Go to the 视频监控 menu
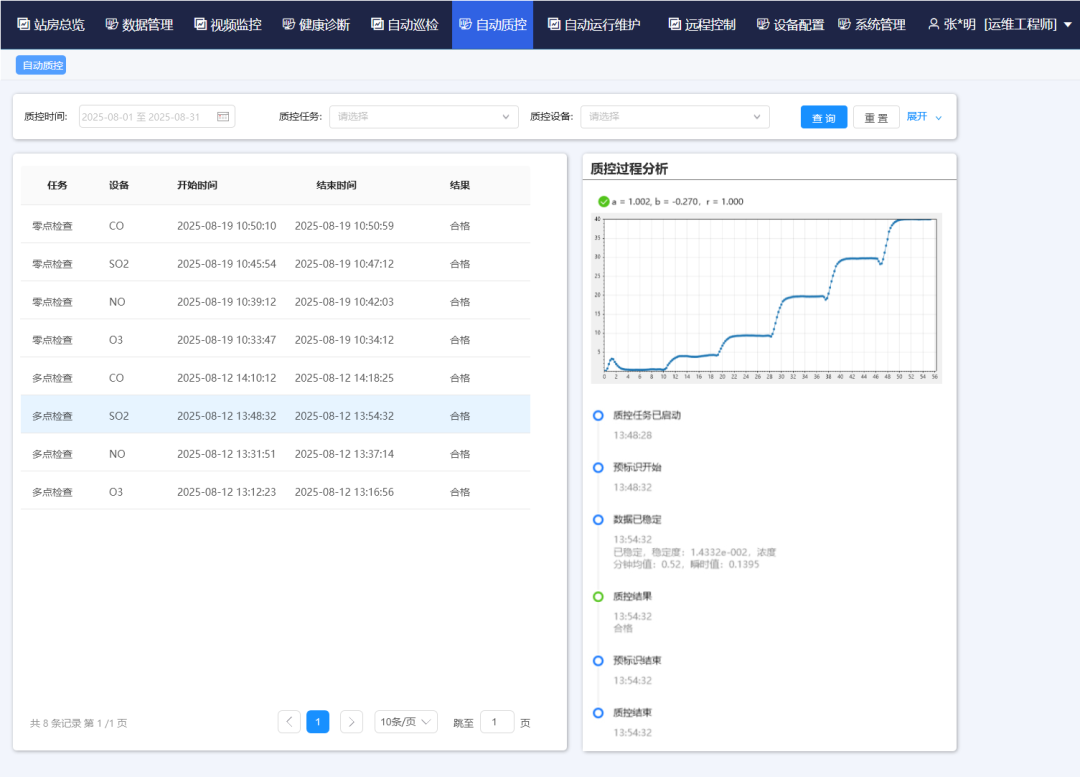The height and width of the screenshot is (777, 1080). click(x=228, y=25)
